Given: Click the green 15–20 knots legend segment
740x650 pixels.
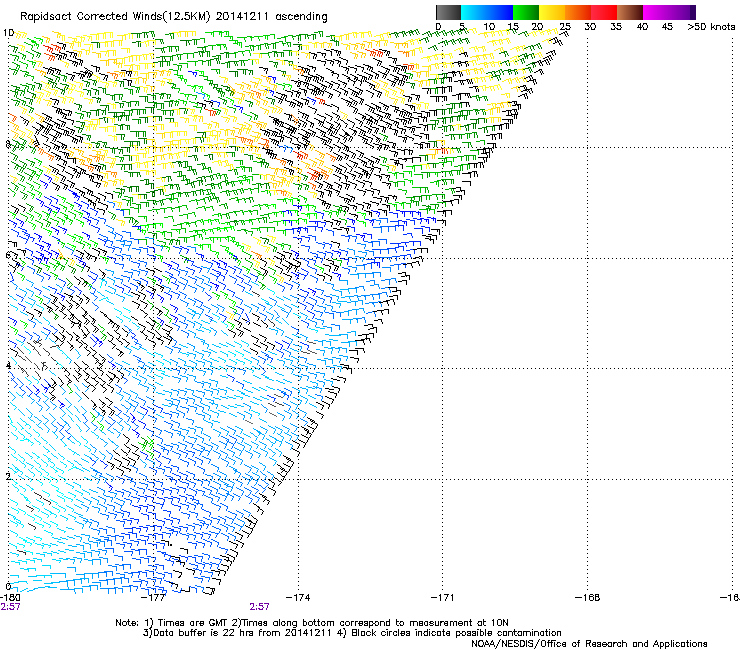Looking at the screenshot, I should 526,12.
